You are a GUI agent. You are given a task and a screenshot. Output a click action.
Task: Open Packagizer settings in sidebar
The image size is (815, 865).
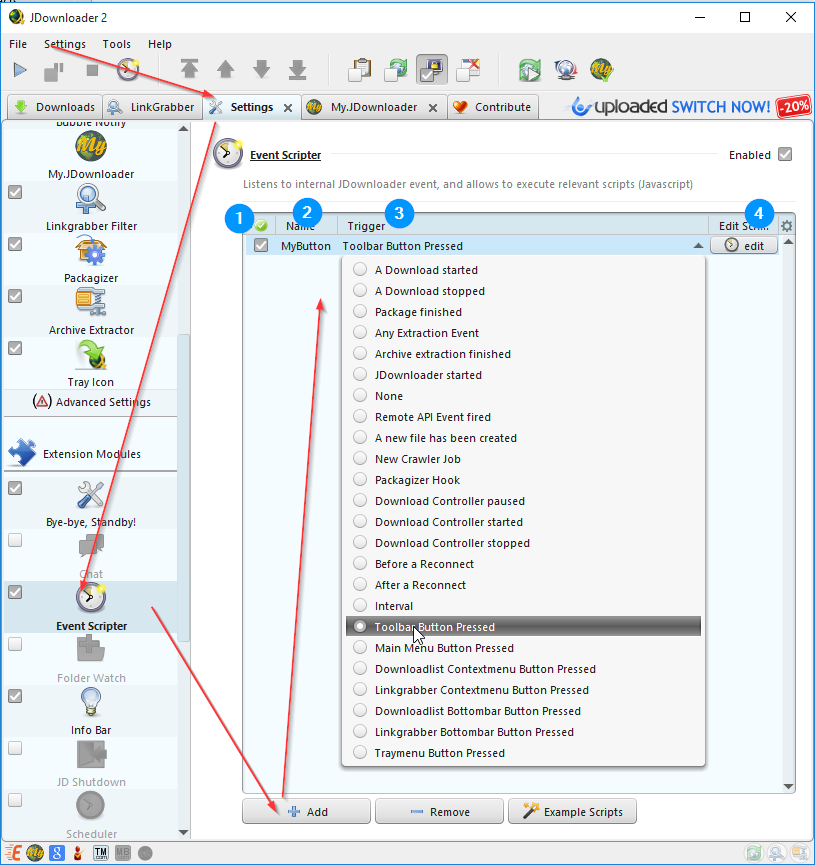(x=90, y=260)
